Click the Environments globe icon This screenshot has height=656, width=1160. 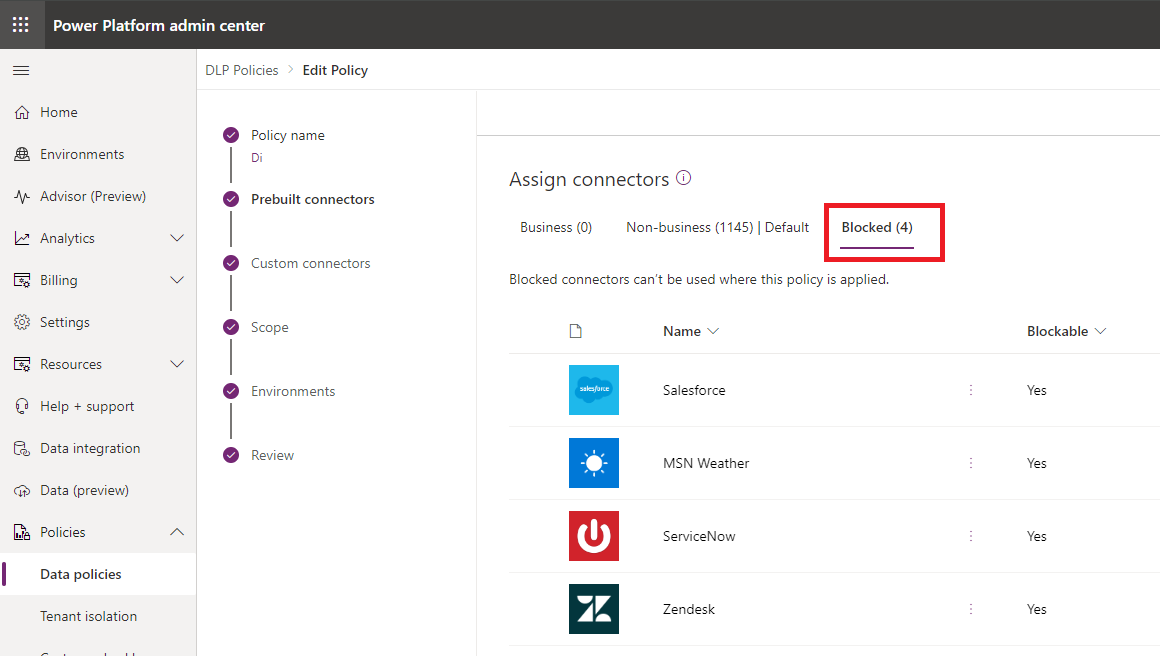pyautogui.click(x=22, y=155)
